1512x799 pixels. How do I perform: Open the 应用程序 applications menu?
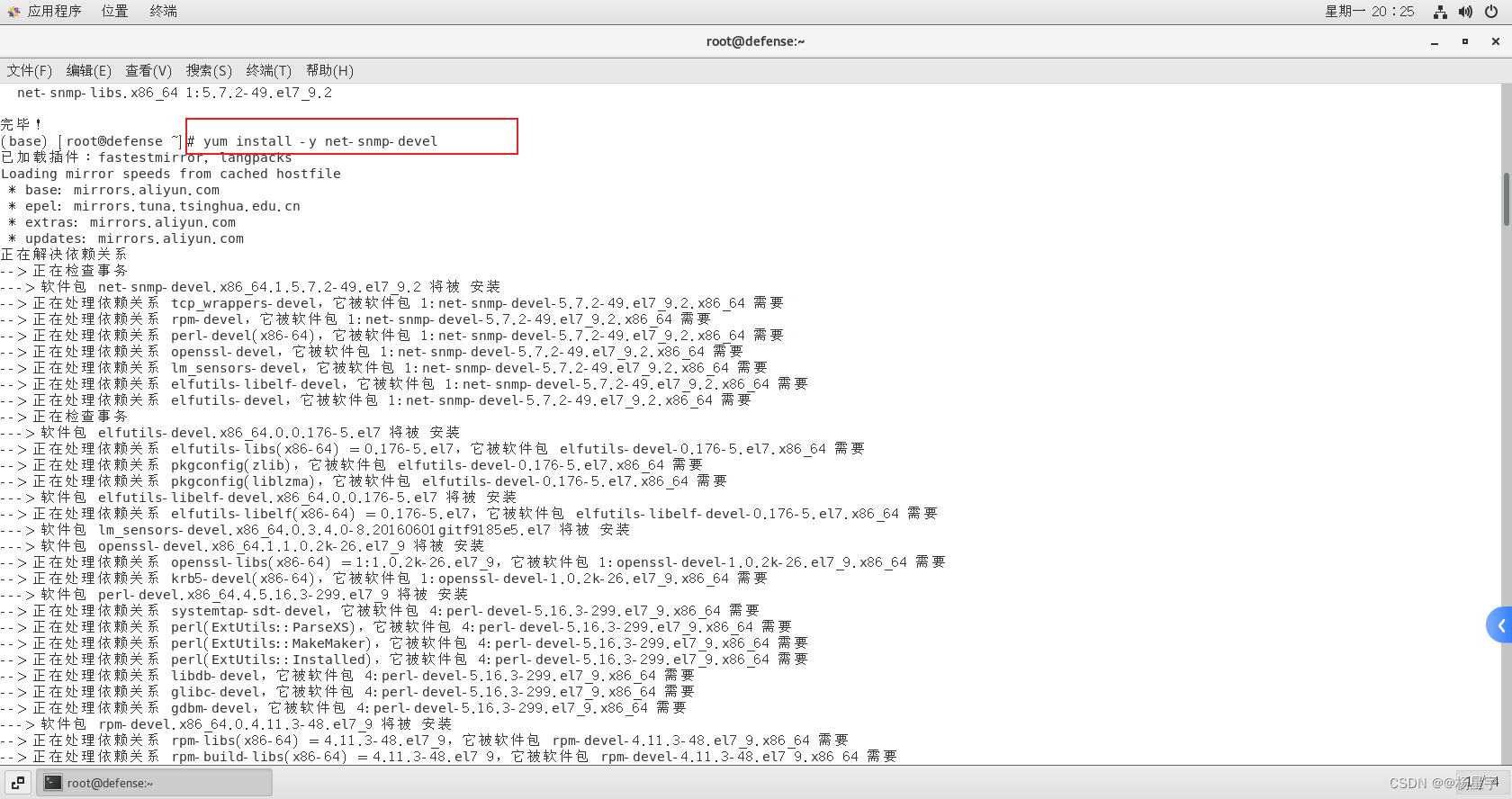(x=54, y=11)
